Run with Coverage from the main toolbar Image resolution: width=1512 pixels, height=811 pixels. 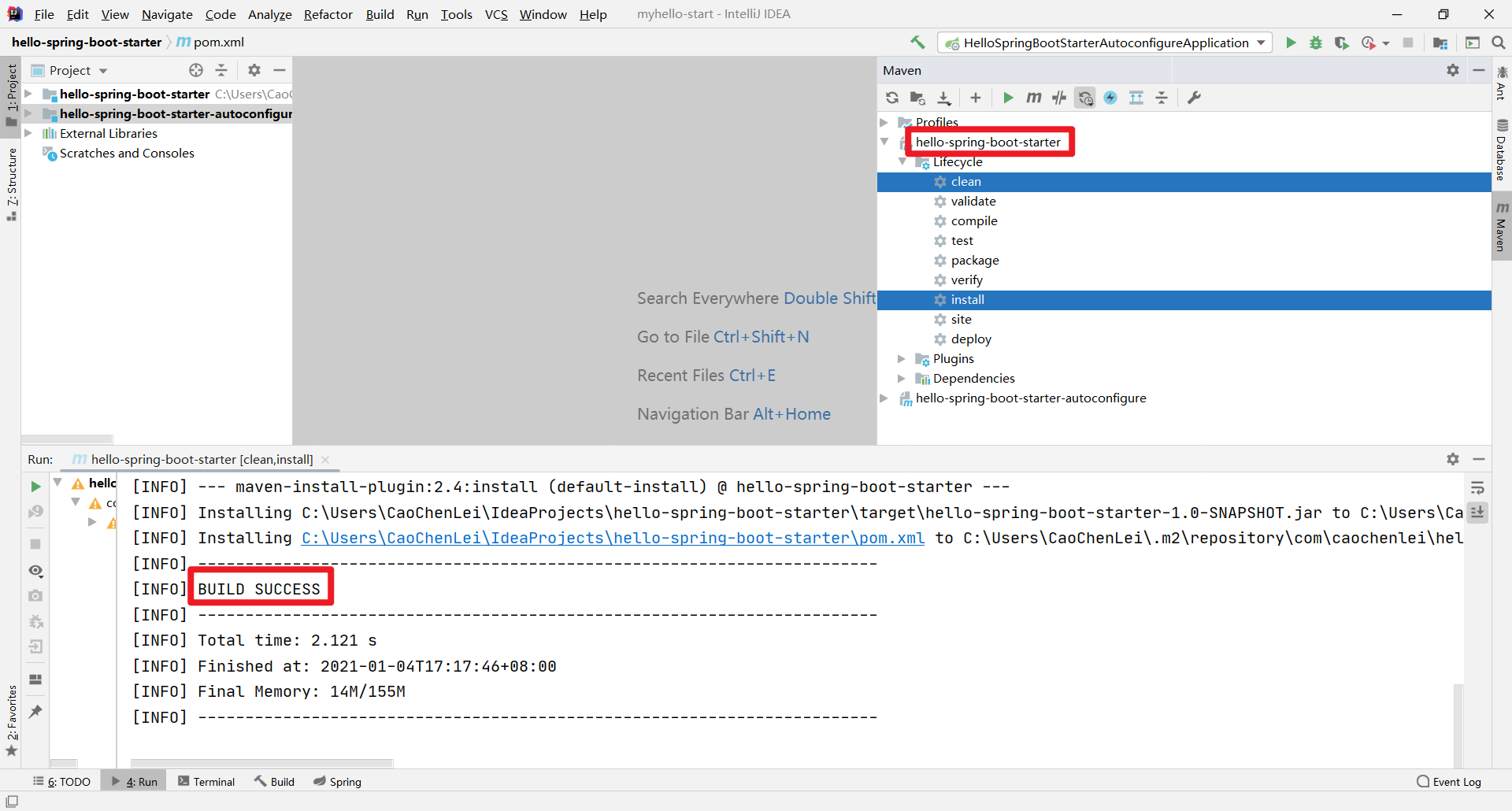1341,43
